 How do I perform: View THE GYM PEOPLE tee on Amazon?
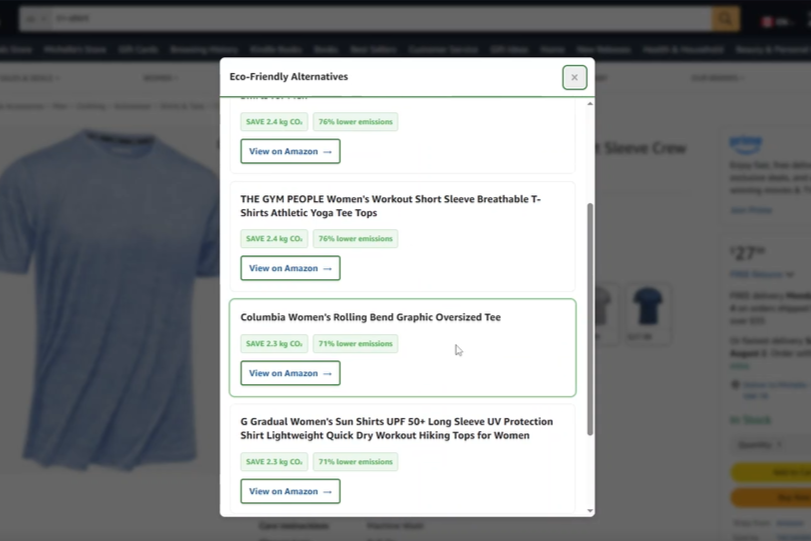[290, 268]
